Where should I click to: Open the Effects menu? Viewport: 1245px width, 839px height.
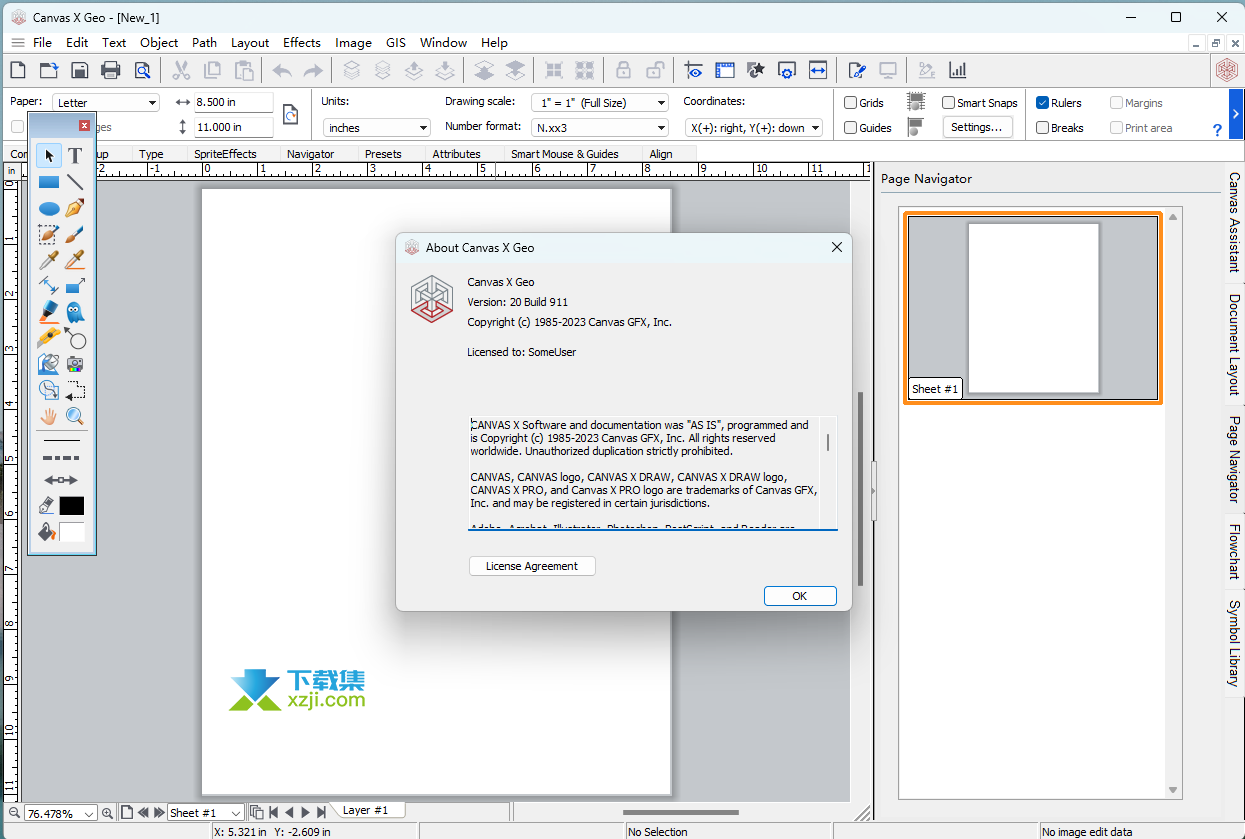coord(302,43)
